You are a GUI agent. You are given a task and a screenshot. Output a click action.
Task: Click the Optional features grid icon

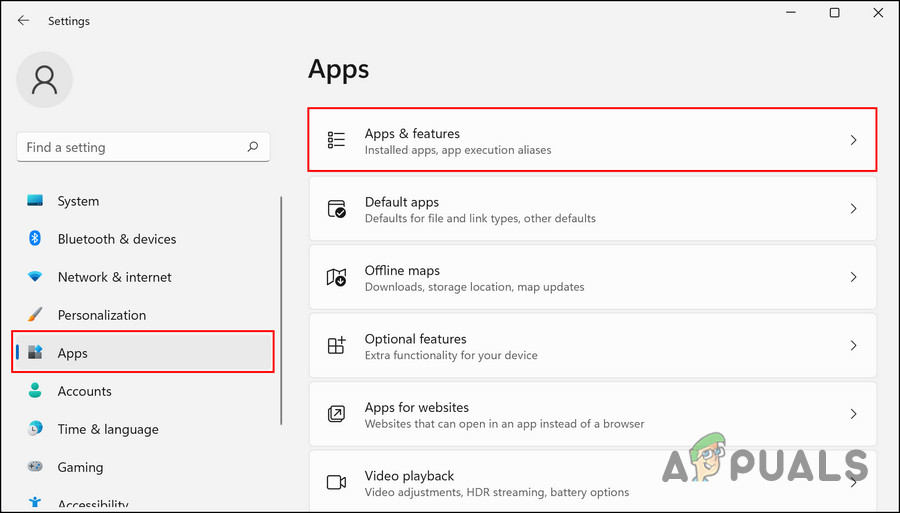tap(336, 345)
